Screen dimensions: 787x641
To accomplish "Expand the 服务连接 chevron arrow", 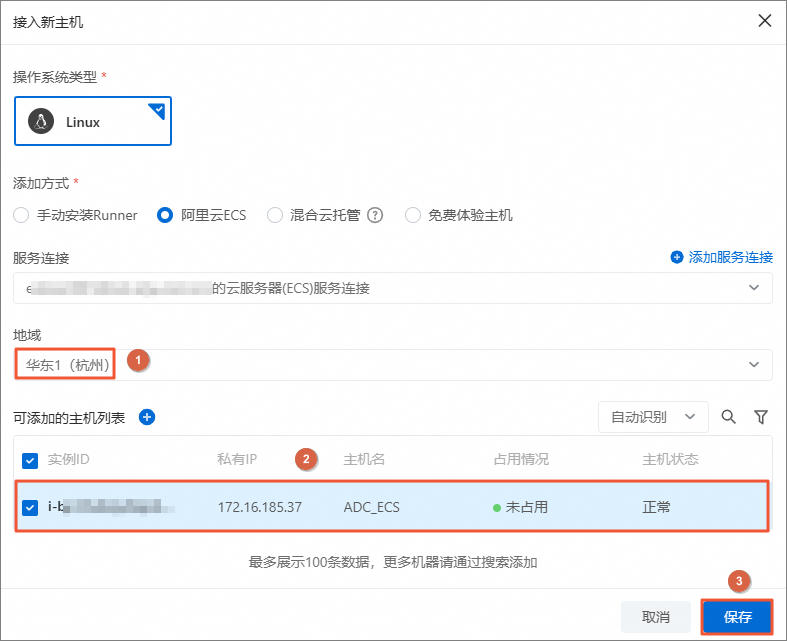I will (753, 288).
